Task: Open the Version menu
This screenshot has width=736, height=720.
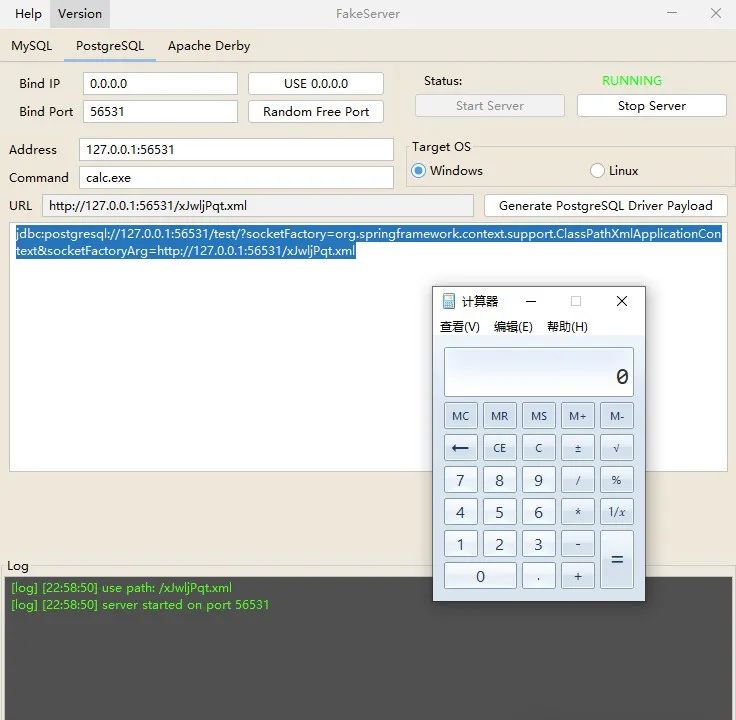Action: coord(80,14)
